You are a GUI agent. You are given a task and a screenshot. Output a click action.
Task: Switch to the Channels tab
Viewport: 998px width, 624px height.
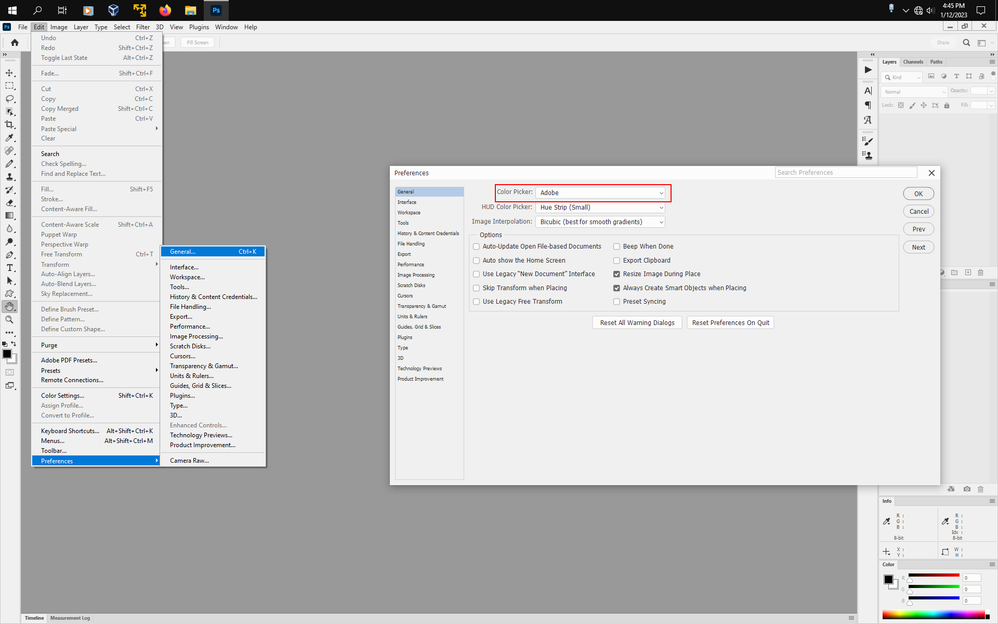[913, 62]
